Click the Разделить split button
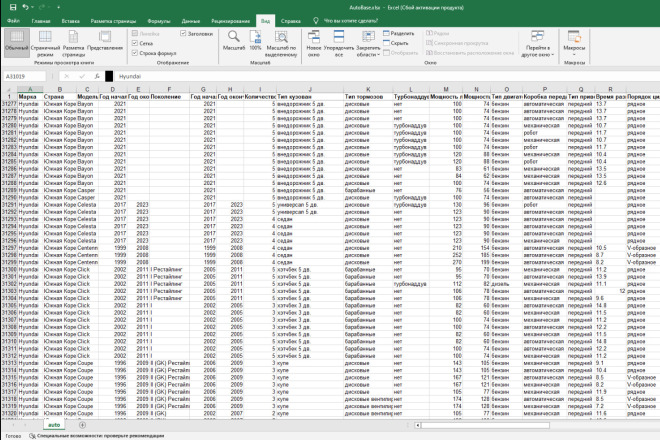This screenshot has height=440, width=660. 399,33
